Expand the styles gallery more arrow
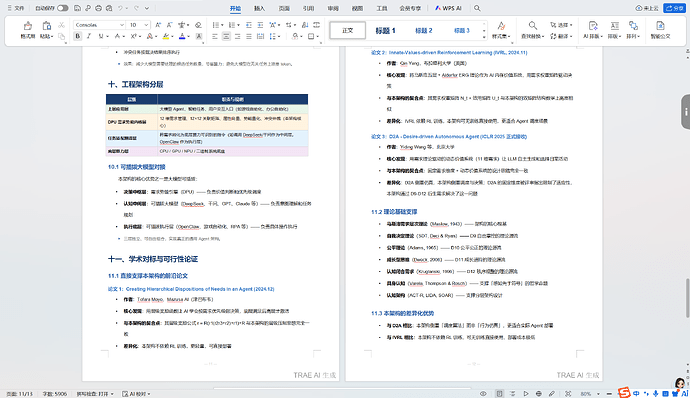 [x=484, y=37]
